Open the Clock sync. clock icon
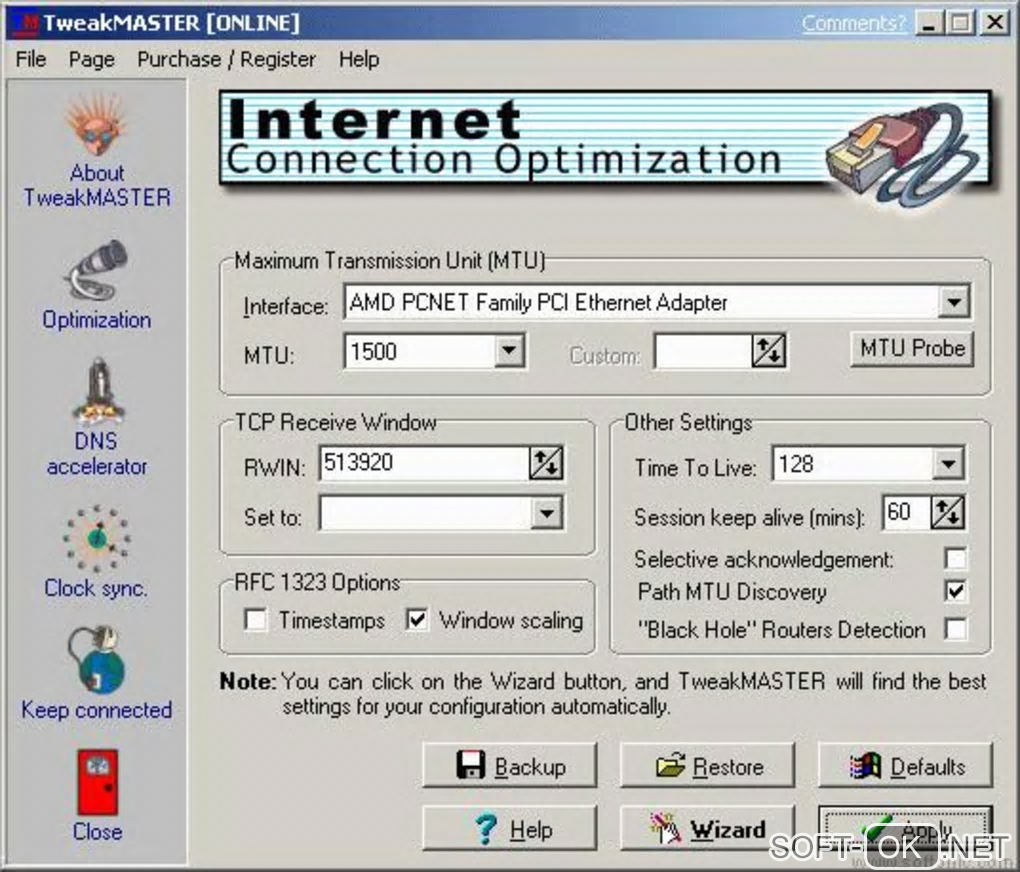 pos(97,538)
